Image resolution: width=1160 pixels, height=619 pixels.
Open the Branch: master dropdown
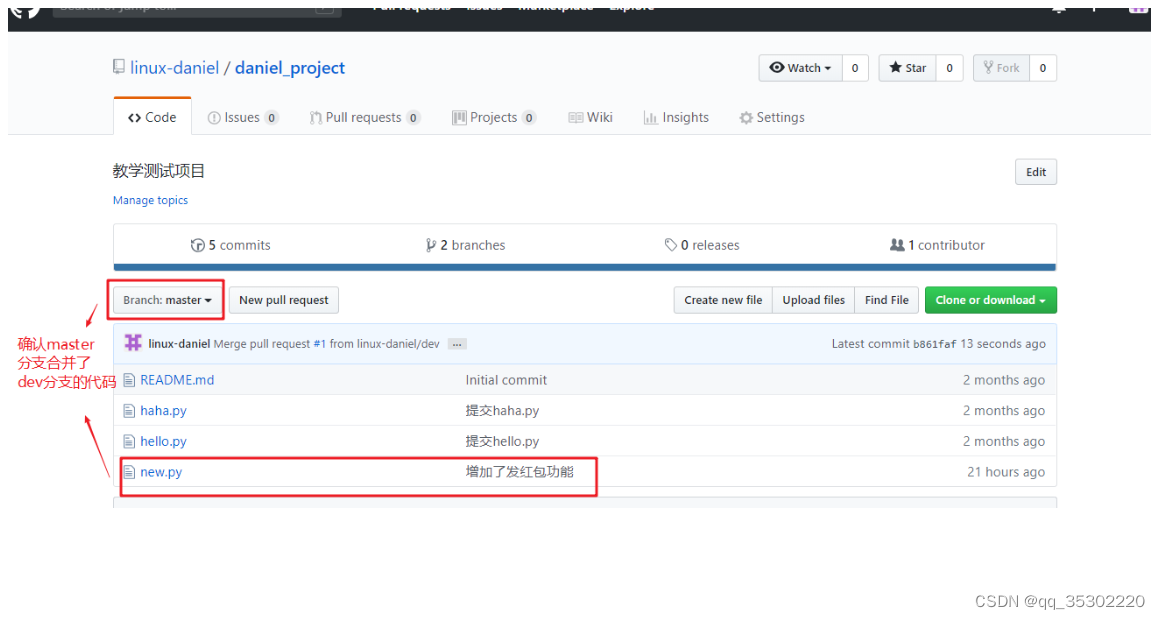coord(167,300)
